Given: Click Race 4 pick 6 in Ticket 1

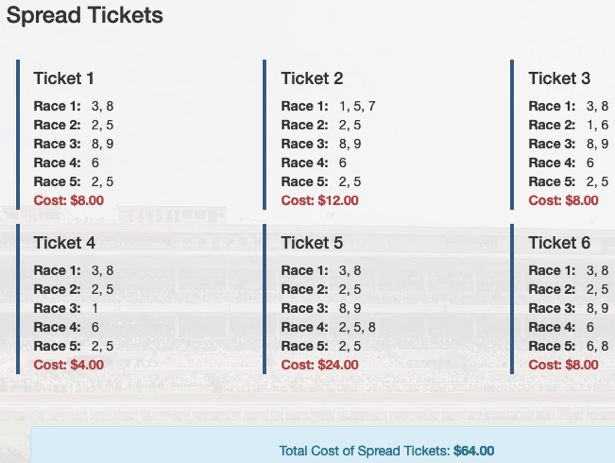Looking at the screenshot, I should pyautogui.click(x=95, y=163).
